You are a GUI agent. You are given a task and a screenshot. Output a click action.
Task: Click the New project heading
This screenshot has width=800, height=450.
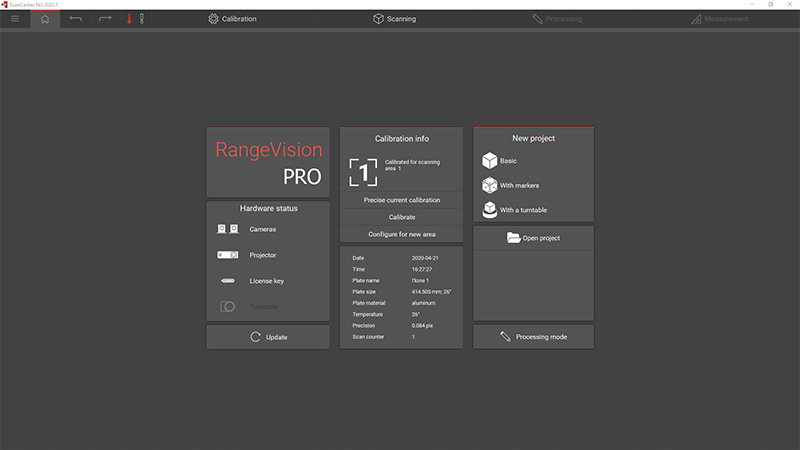pyautogui.click(x=533, y=138)
